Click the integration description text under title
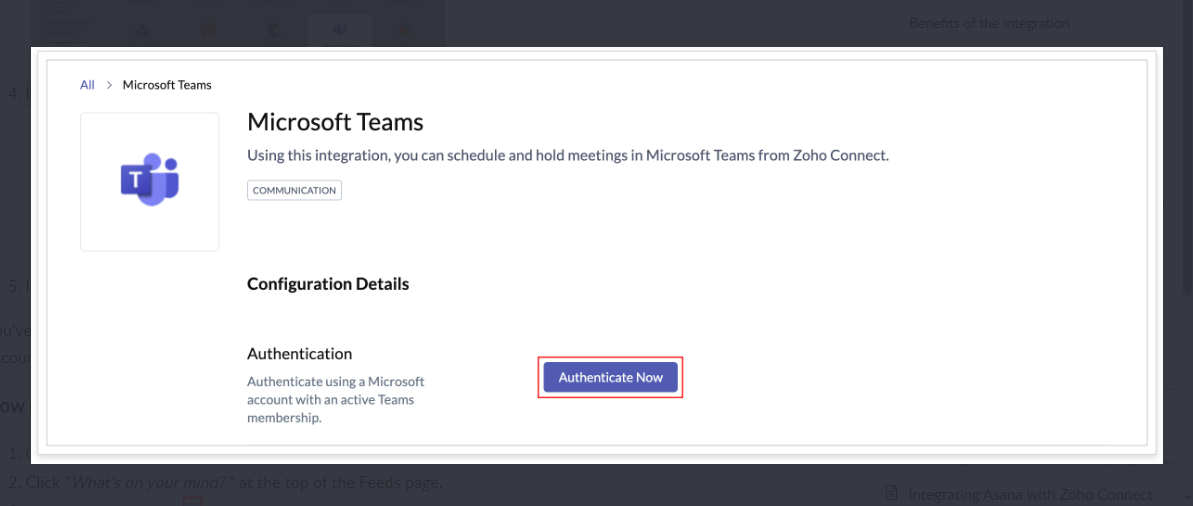Viewport: 1193px width, 506px height. [x=568, y=155]
